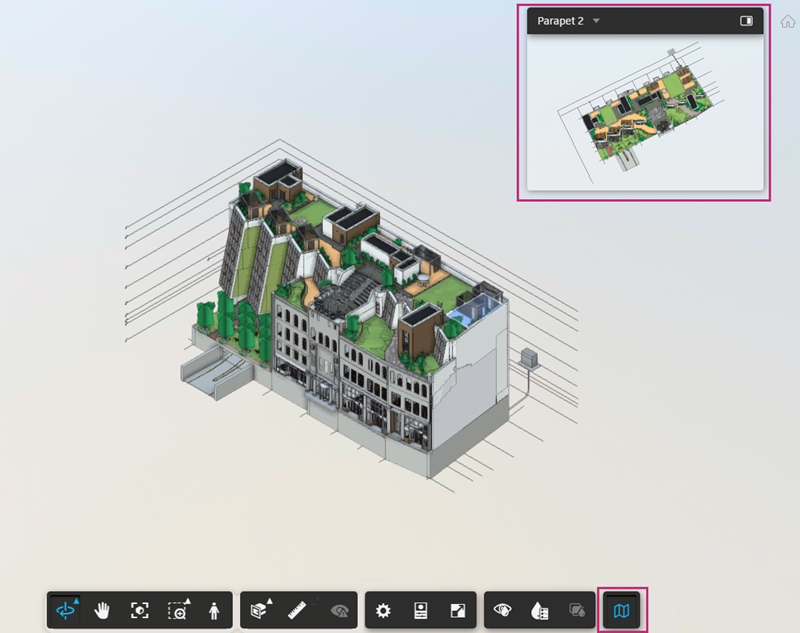Open the Section box tool

(x=260, y=610)
